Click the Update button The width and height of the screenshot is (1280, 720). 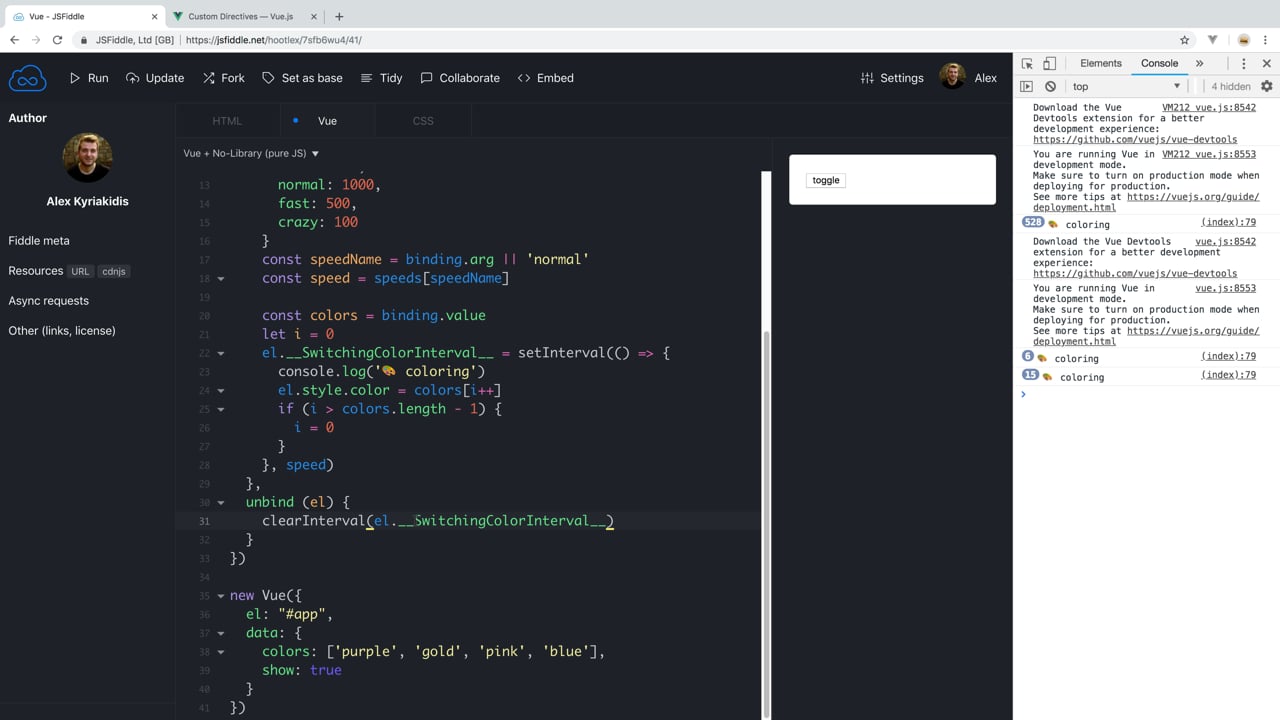coord(155,78)
